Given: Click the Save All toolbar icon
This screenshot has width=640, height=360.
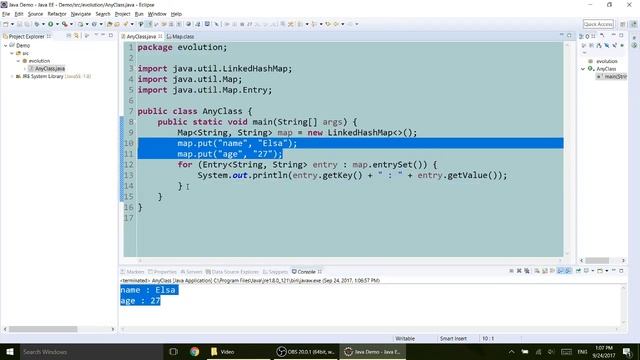Looking at the screenshot, I should pyautogui.click(x=28, y=24).
